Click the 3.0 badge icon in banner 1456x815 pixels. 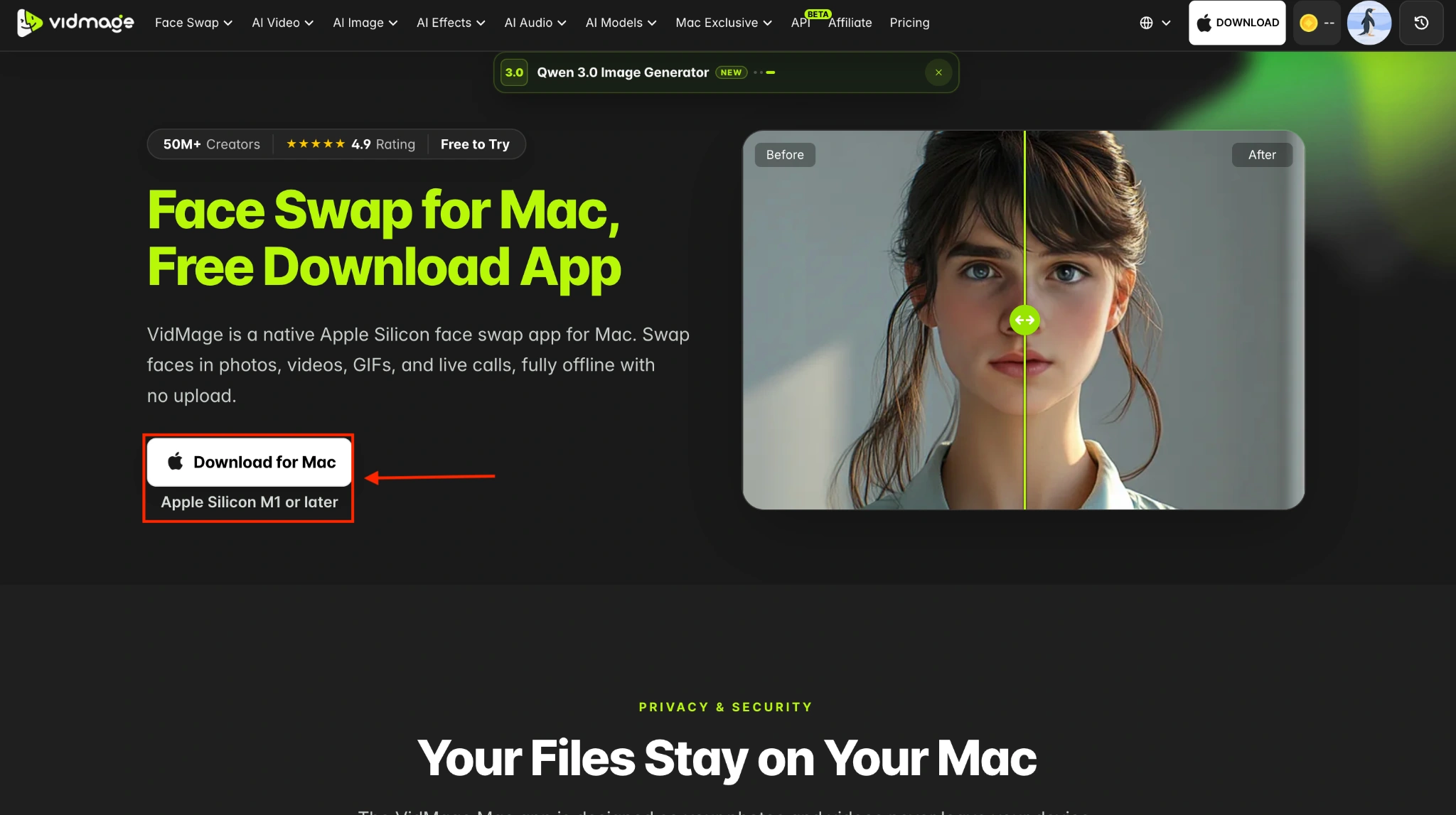click(x=514, y=72)
